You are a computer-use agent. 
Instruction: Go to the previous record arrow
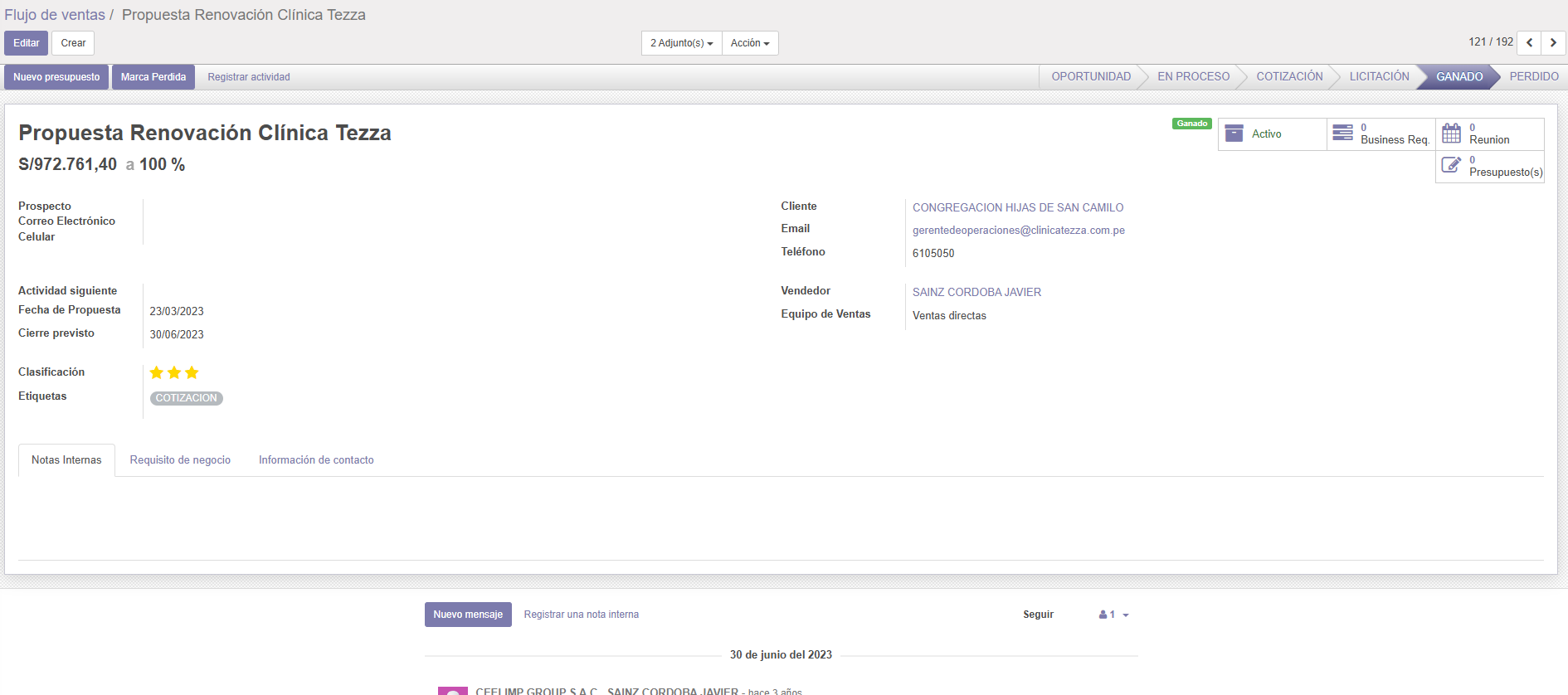point(1529,42)
